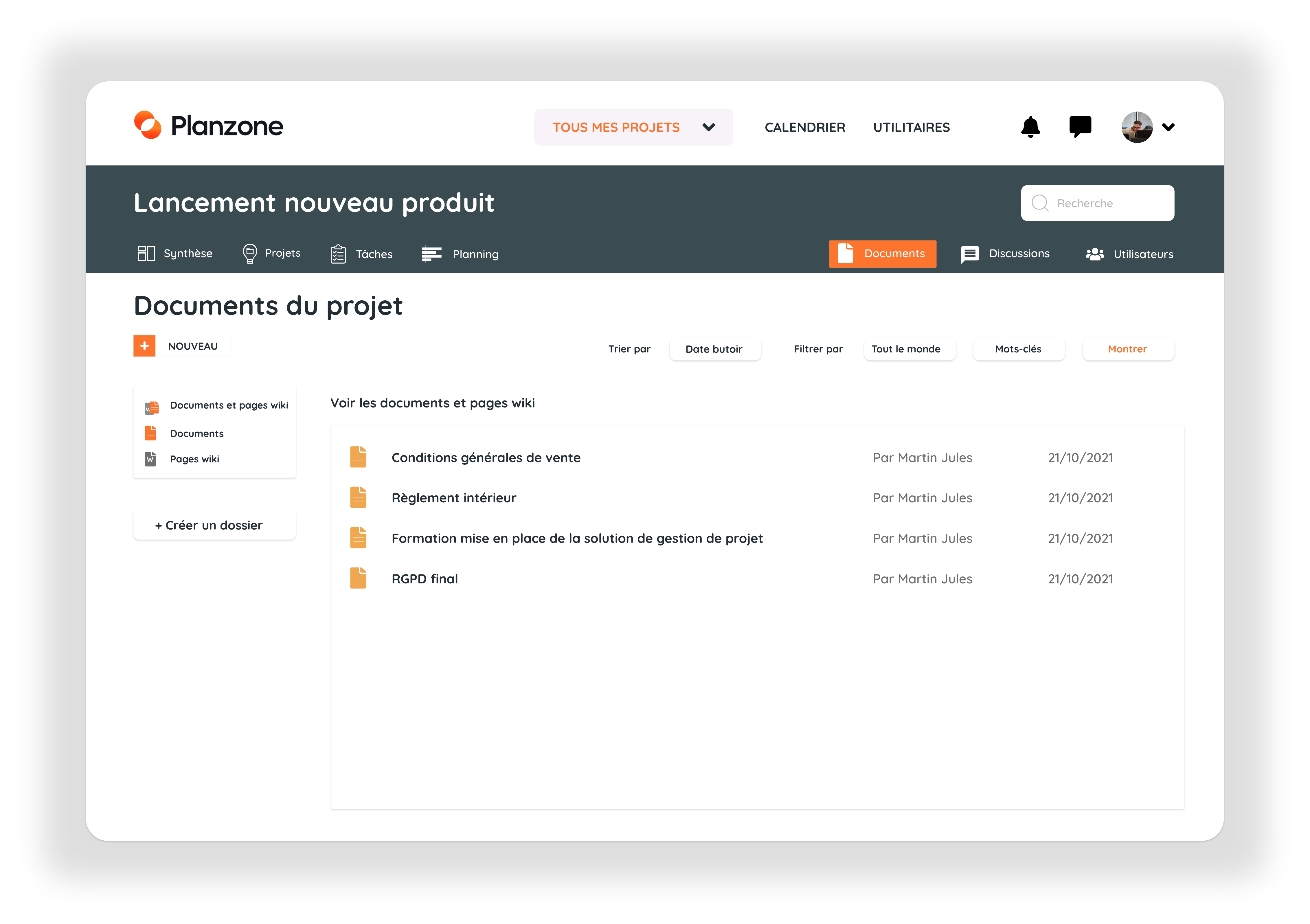Click the Planning gantt icon

(x=431, y=254)
